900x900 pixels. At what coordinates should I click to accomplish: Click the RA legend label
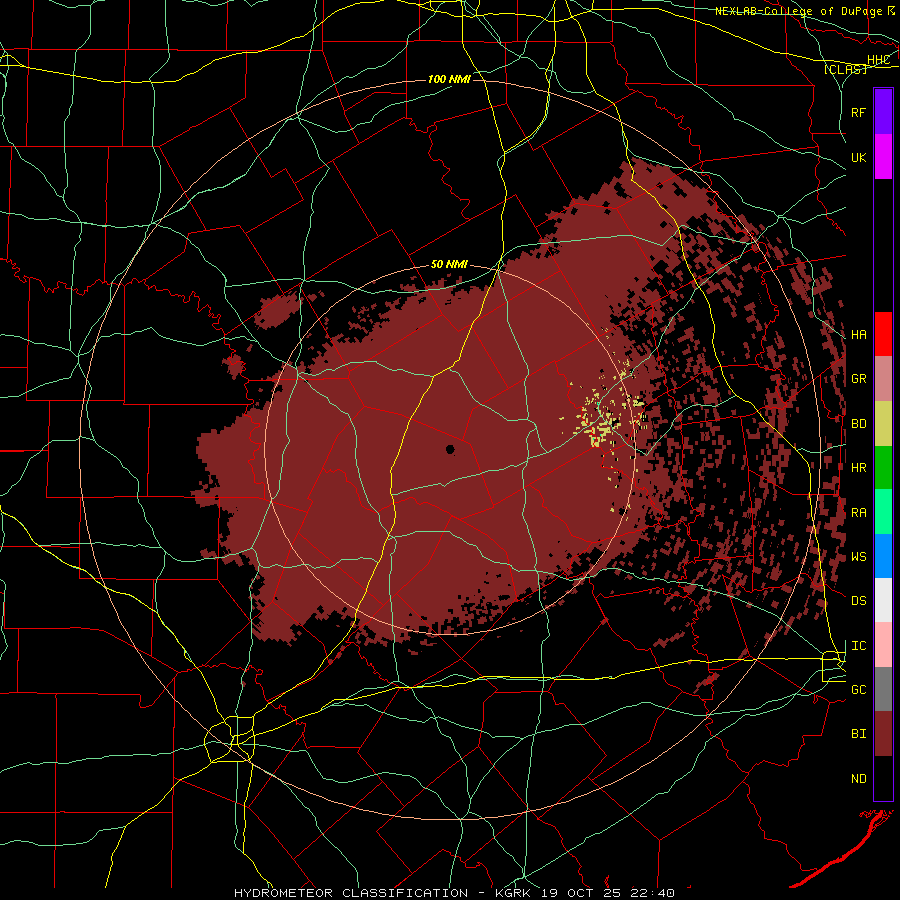pos(858,512)
